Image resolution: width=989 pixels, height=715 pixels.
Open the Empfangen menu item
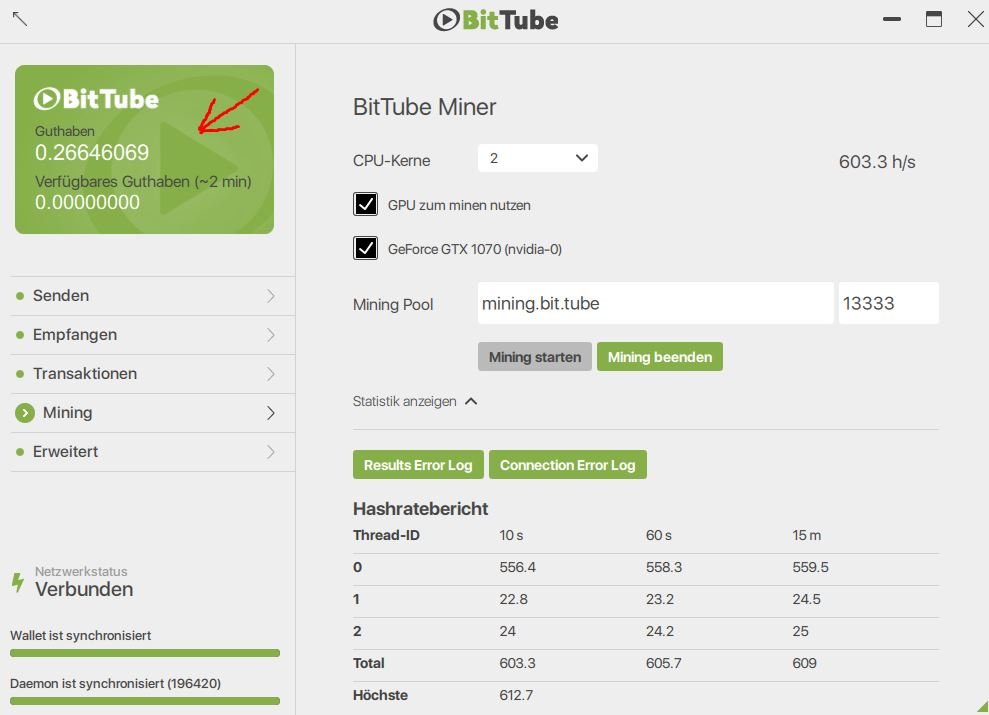coord(153,335)
